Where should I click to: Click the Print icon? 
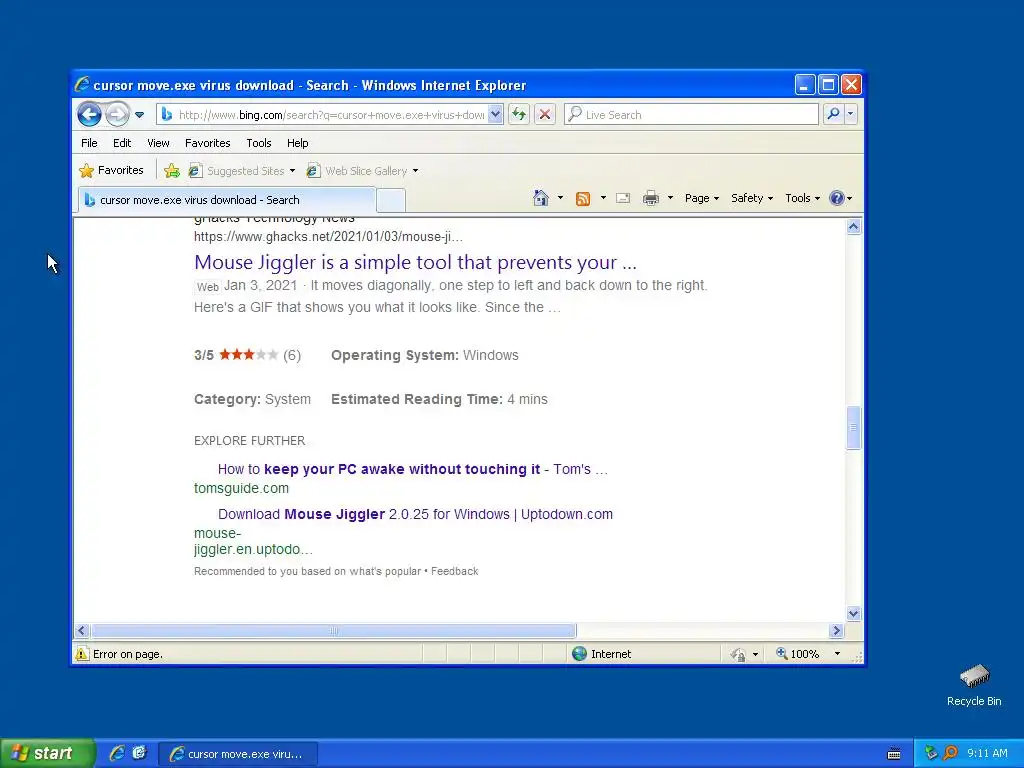tap(650, 198)
